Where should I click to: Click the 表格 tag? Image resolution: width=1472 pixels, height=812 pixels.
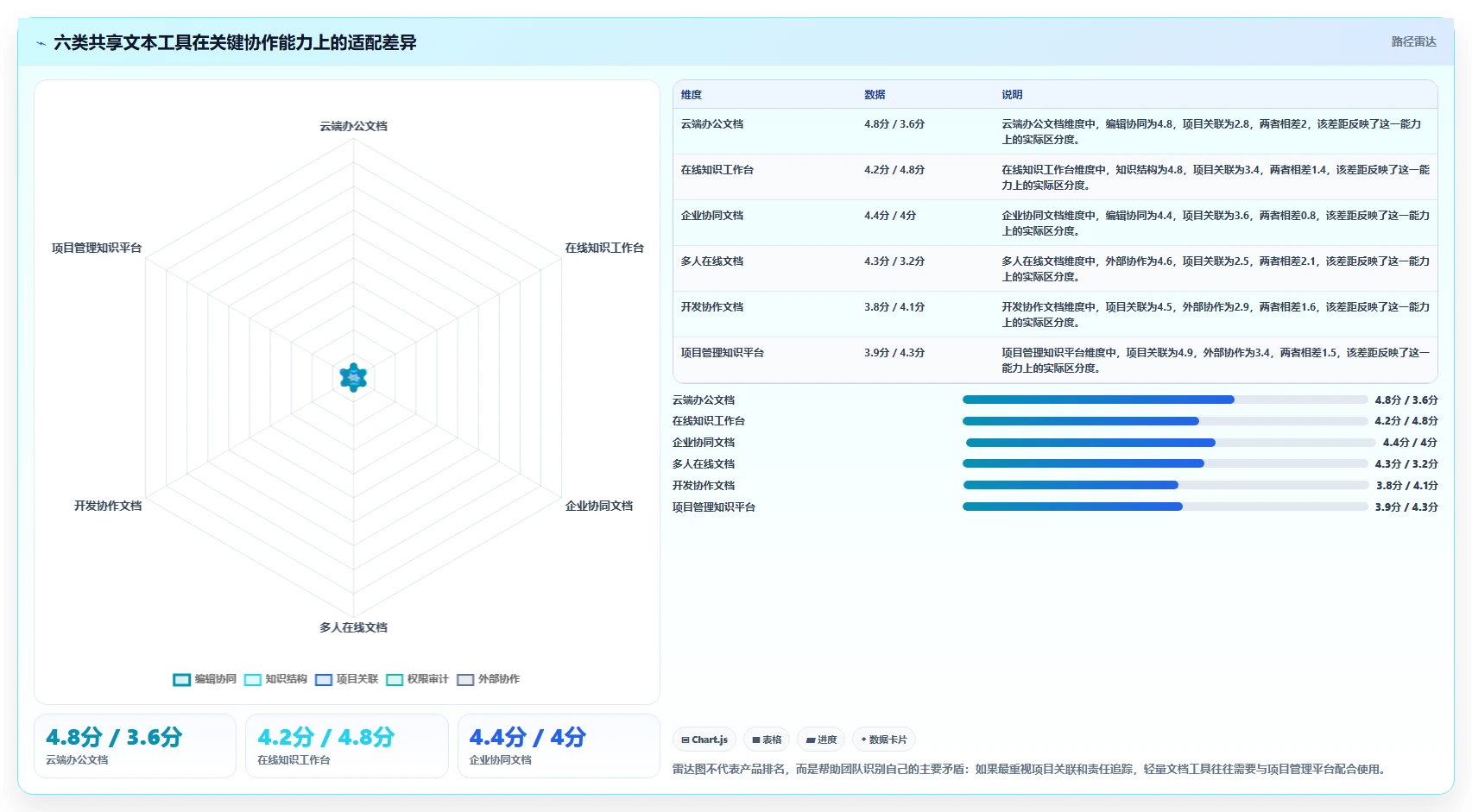coord(767,740)
